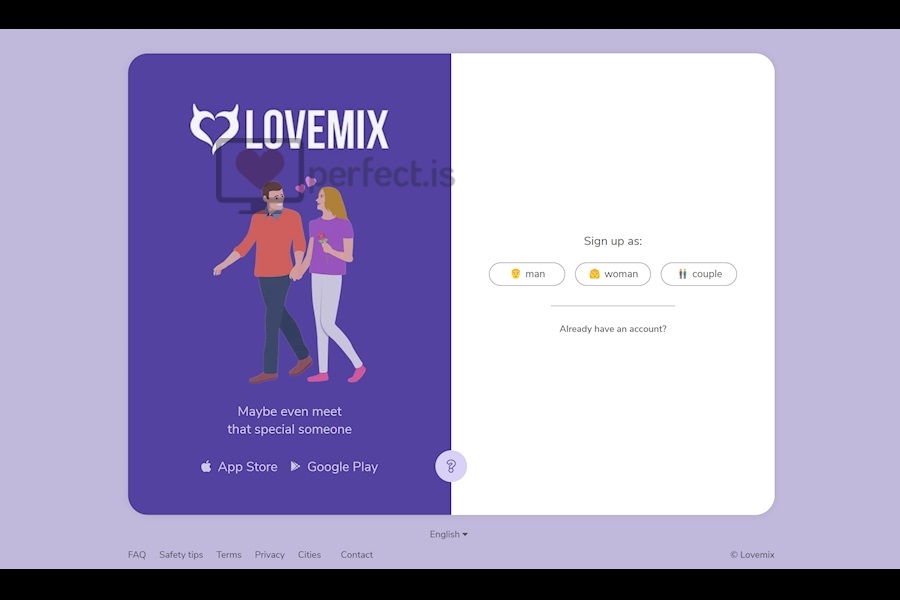Open the Privacy footer link
This screenshot has height=600, width=900.
point(269,555)
